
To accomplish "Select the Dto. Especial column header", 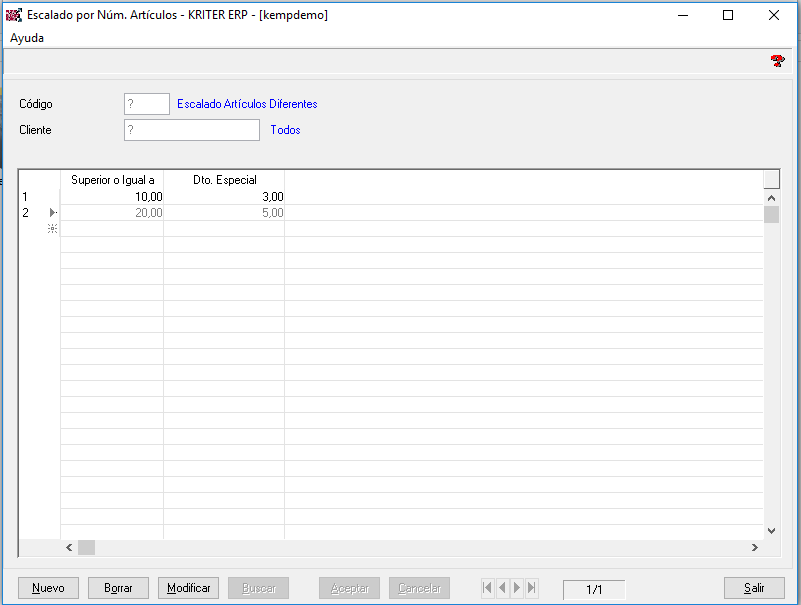I will [x=224, y=180].
